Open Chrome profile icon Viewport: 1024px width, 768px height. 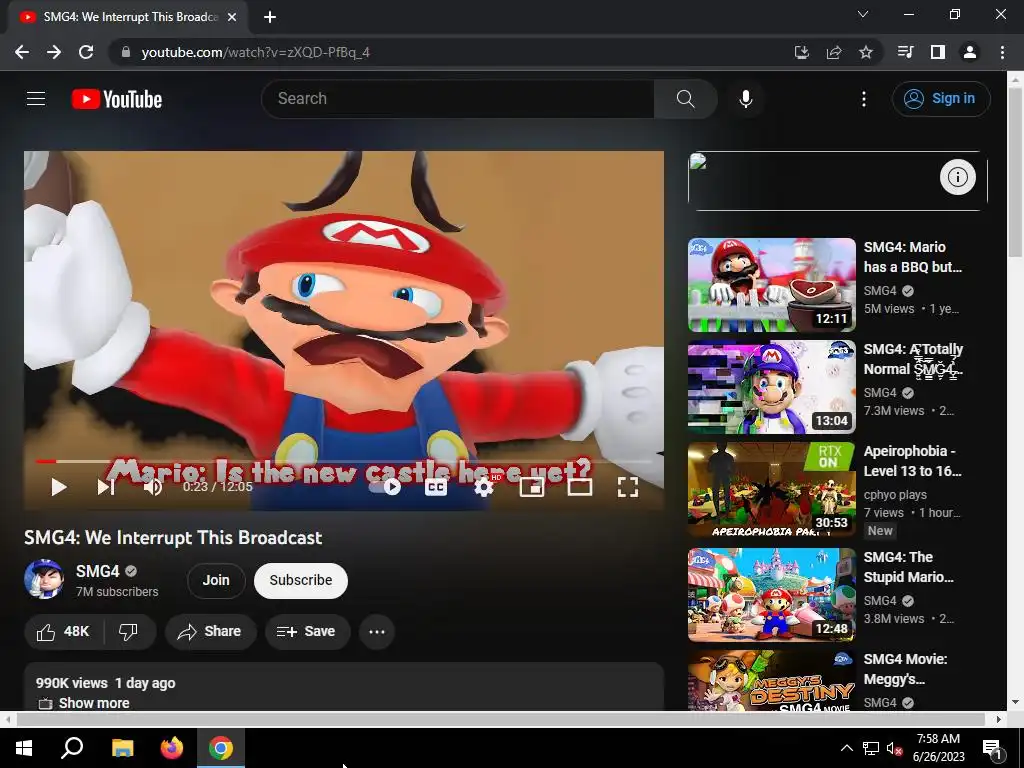point(970,52)
